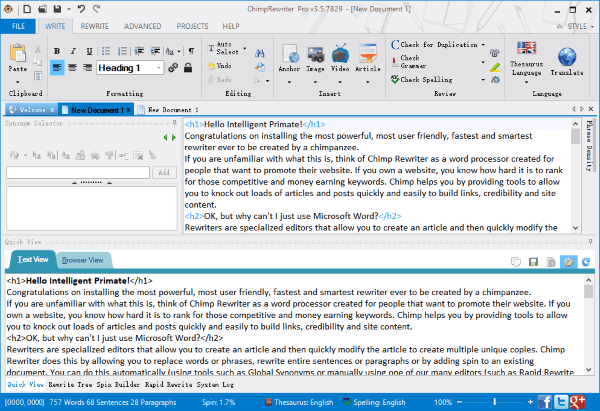Click the binoculars find icon
This screenshot has height=411, width=600.
coord(260,53)
